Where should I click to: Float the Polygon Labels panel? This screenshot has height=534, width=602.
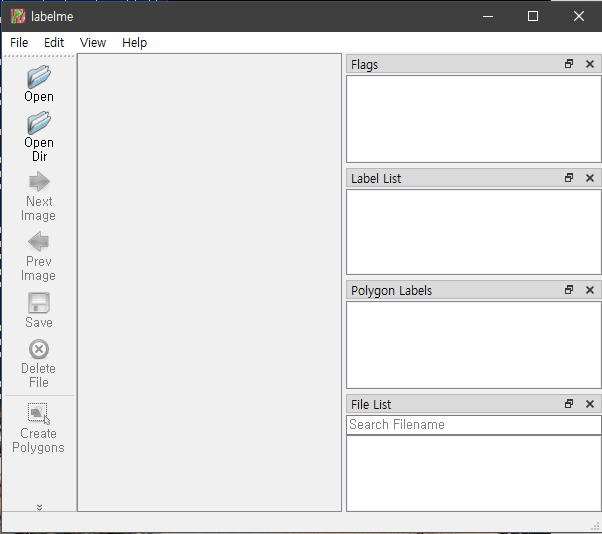(x=569, y=290)
